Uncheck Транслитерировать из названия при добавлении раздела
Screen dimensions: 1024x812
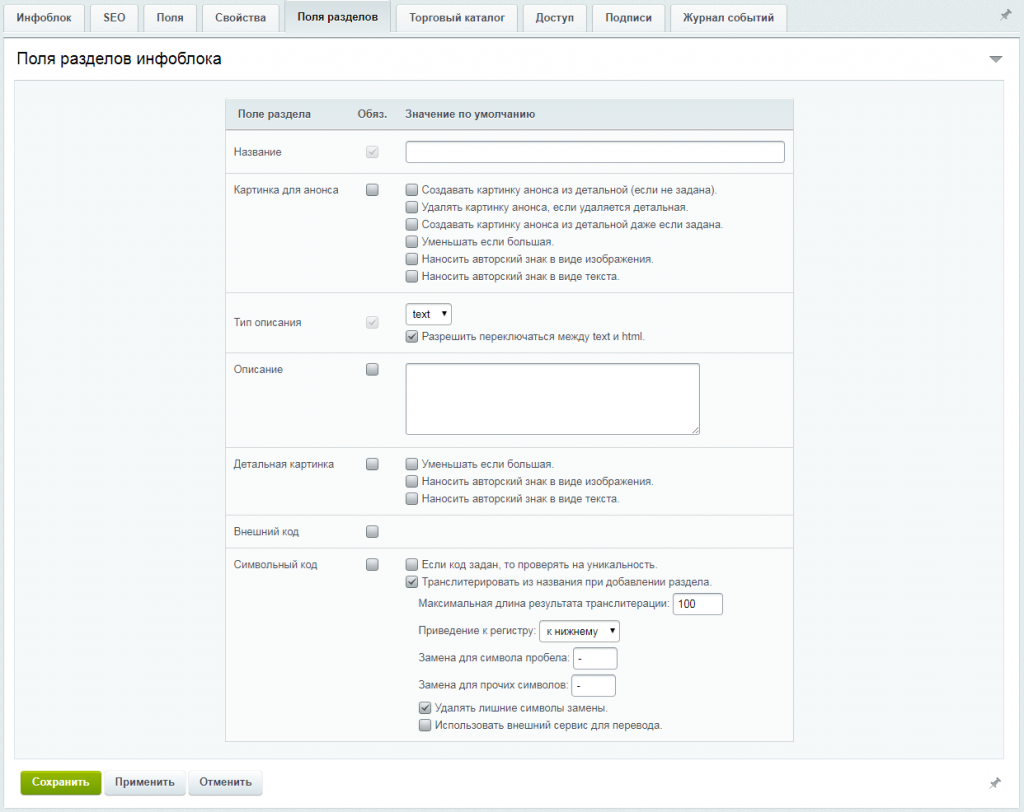pyautogui.click(x=411, y=581)
